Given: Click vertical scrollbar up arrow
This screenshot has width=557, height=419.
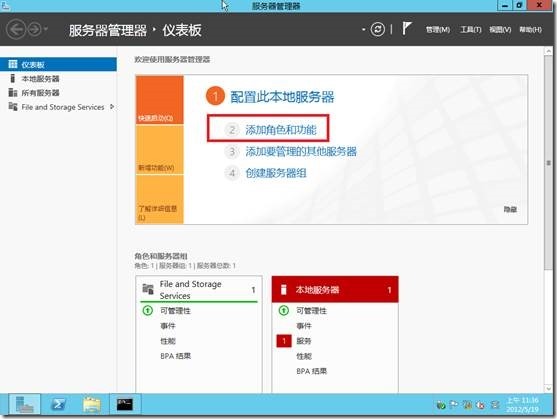Looking at the screenshot, I should [548, 51].
